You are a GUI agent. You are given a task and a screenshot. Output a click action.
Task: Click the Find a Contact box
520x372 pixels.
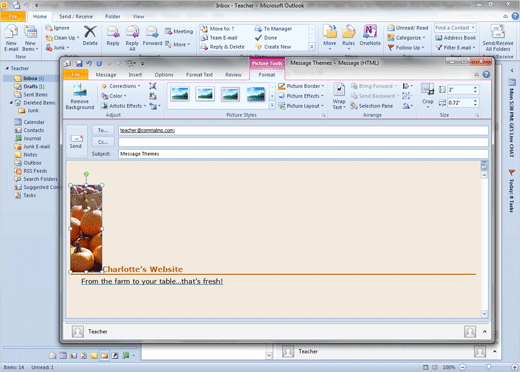point(455,28)
